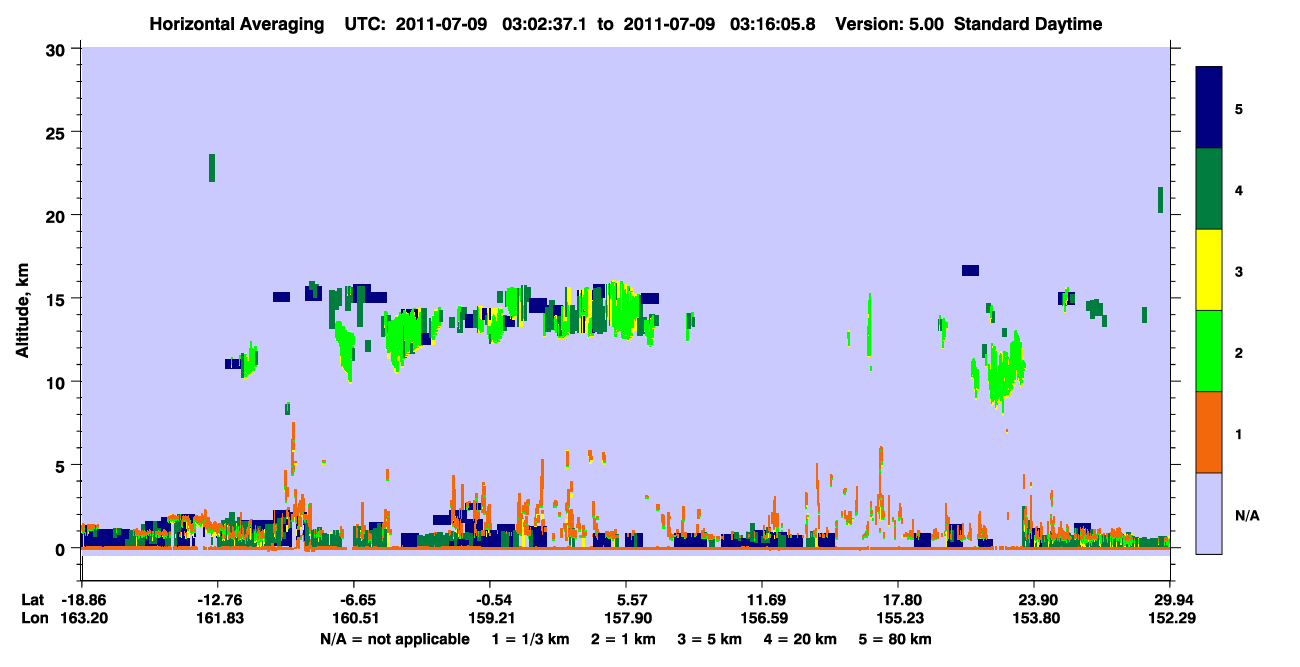The width and height of the screenshot is (1300, 667).
Task: Click the y-axis tick label 15
Action: coord(58,299)
